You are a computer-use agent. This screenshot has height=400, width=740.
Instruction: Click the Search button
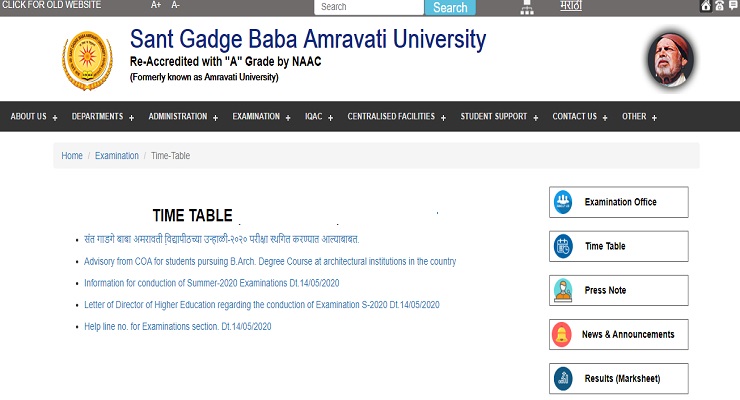tap(450, 8)
